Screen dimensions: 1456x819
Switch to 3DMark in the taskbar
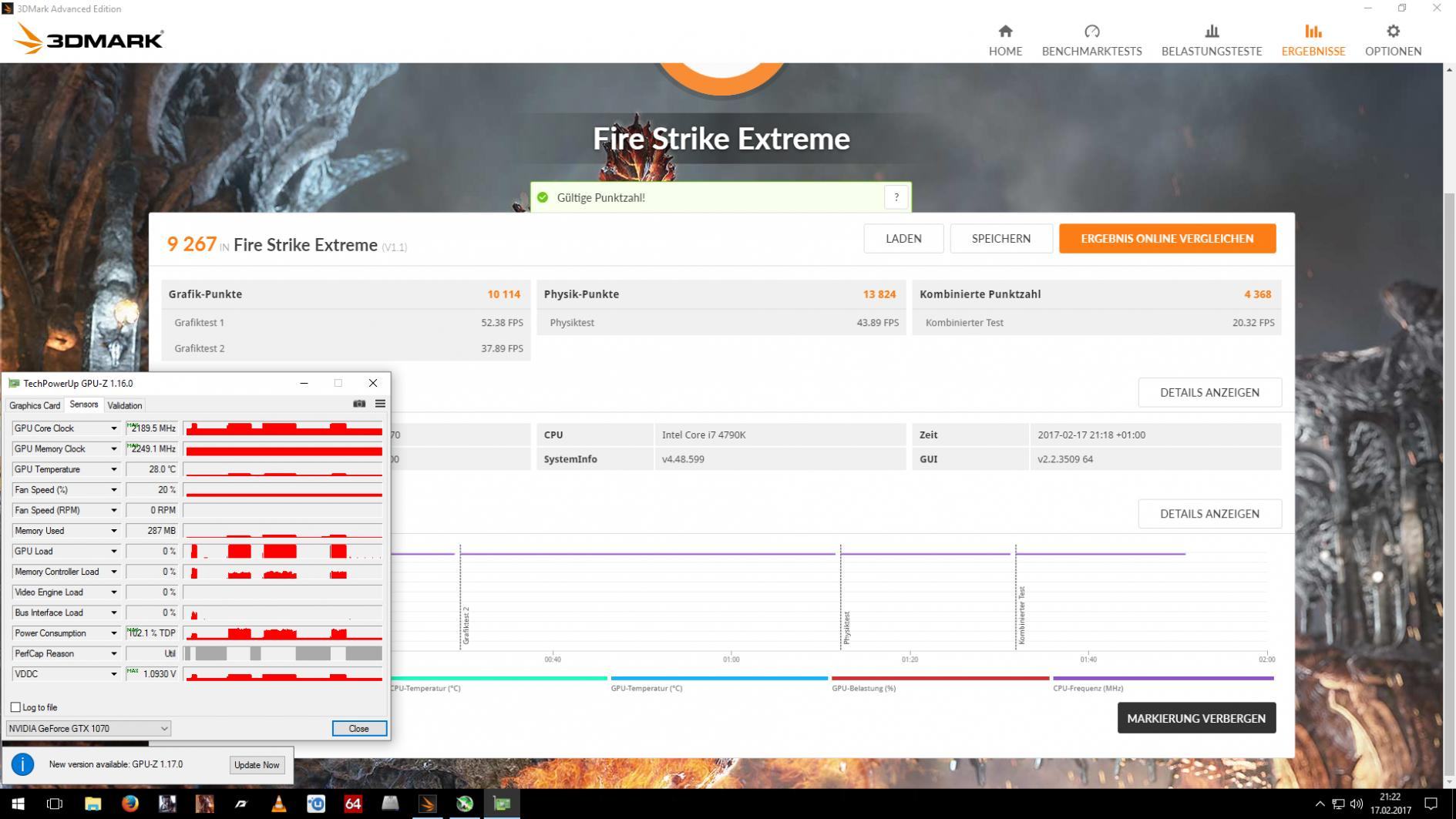click(x=427, y=804)
